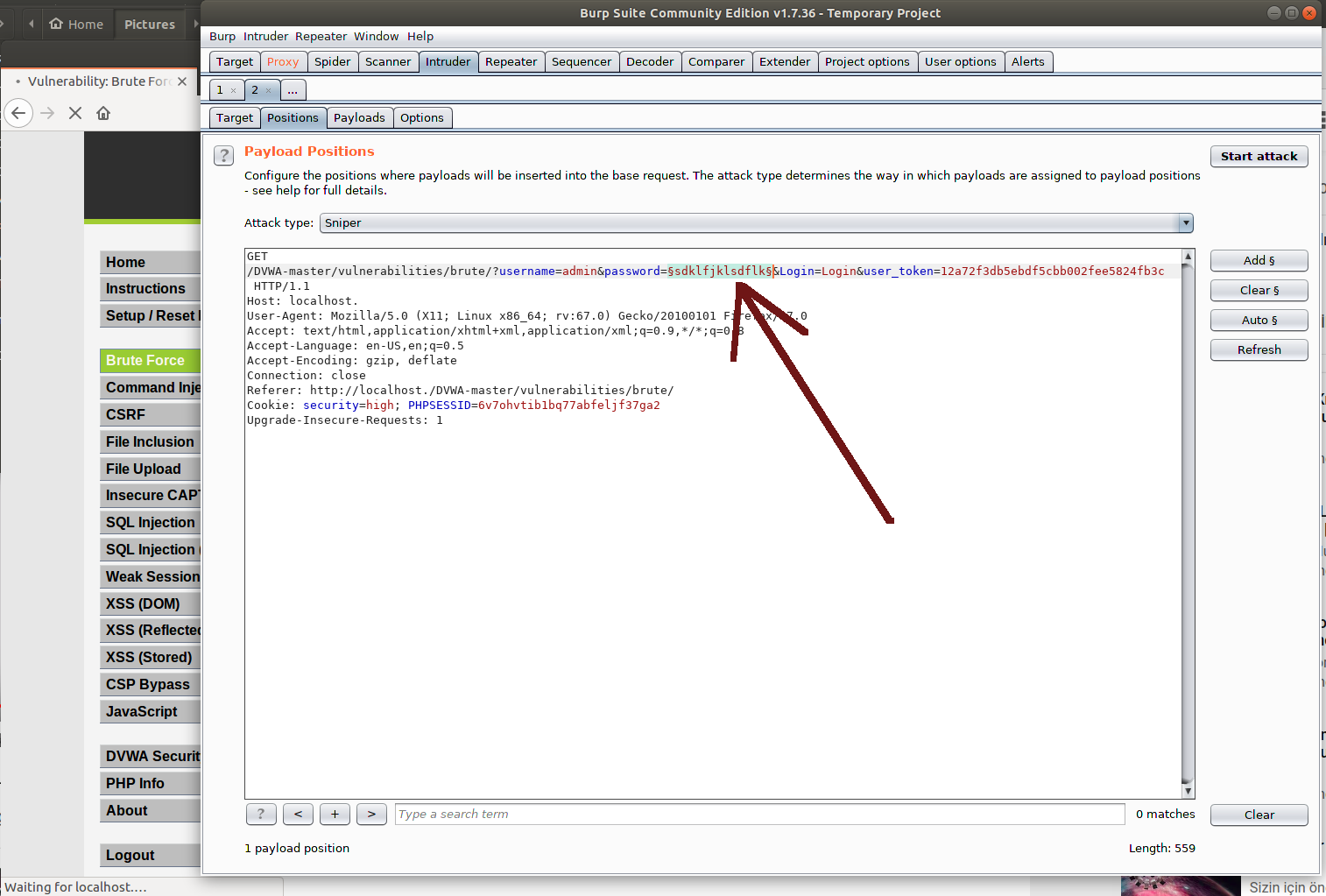
Task: Click the search help question mark button
Action: click(261, 814)
